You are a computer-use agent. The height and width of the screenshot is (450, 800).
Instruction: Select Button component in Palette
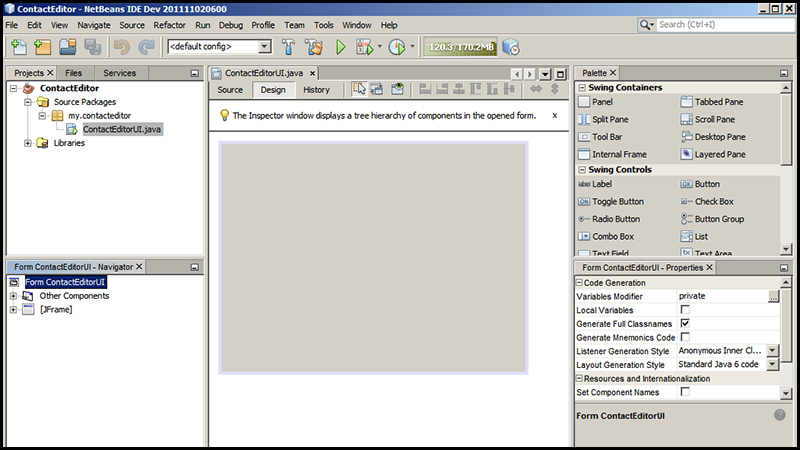pyautogui.click(x=700, y=184)
